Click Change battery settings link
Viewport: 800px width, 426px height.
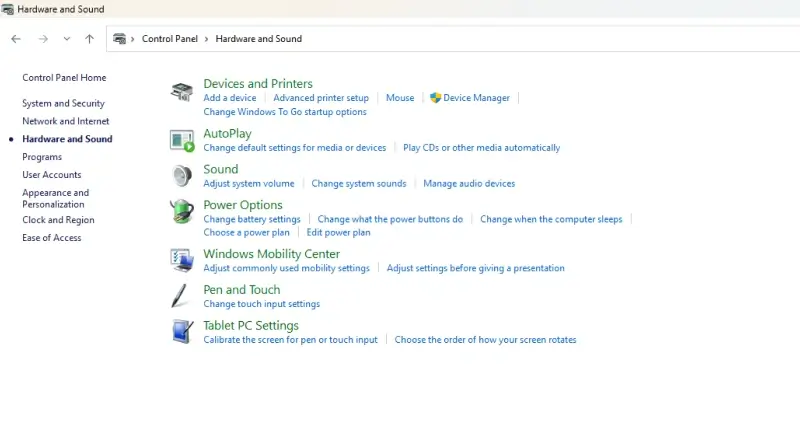pyautogui.click(x=252, y=219)
